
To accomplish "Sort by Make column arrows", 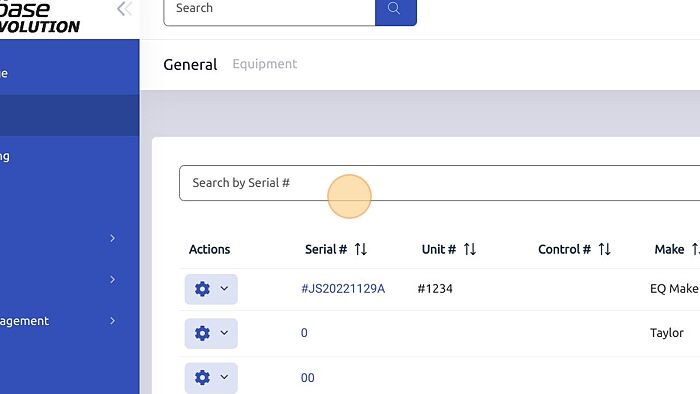I will (695, 249).
